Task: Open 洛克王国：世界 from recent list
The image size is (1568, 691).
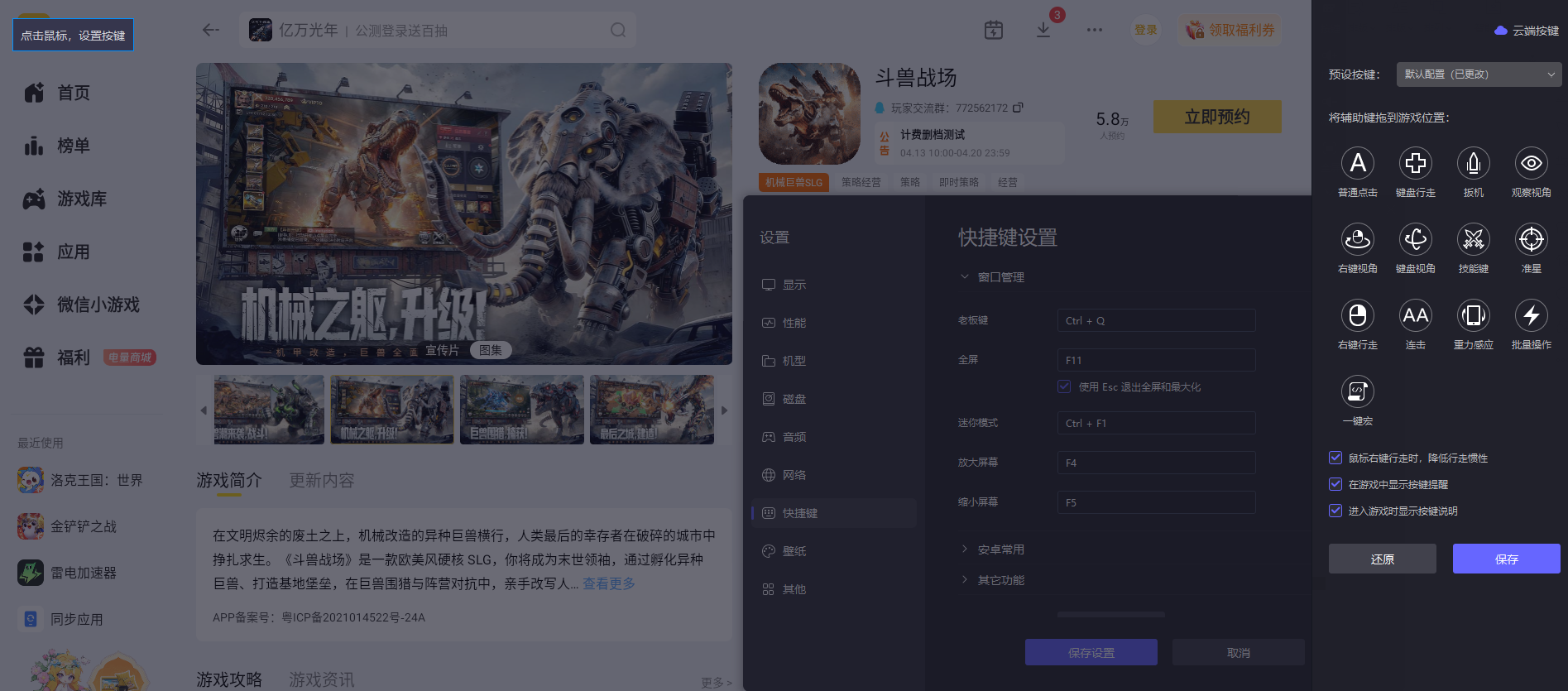Action: 80,480
